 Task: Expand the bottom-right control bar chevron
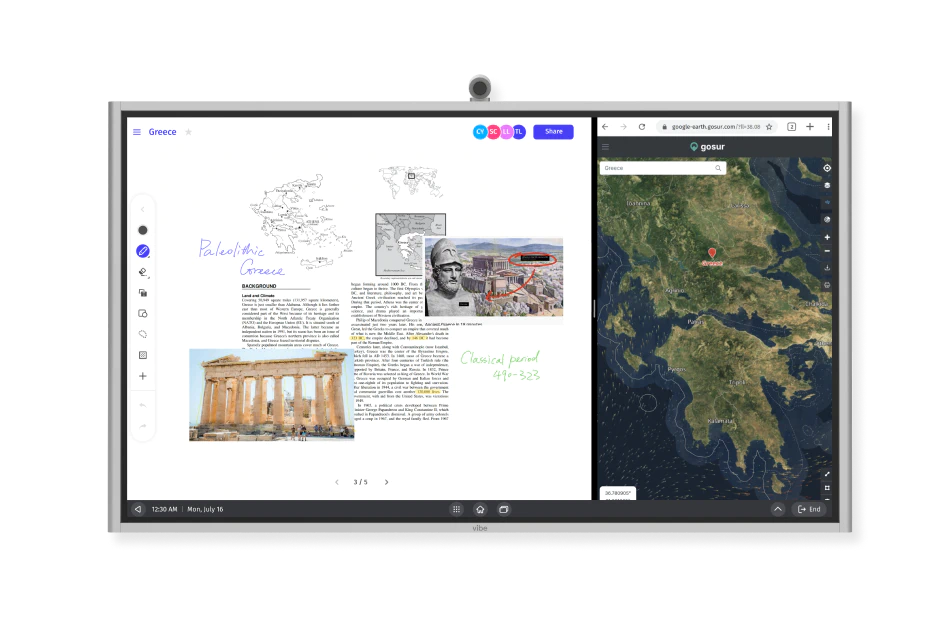click(778, 508)
